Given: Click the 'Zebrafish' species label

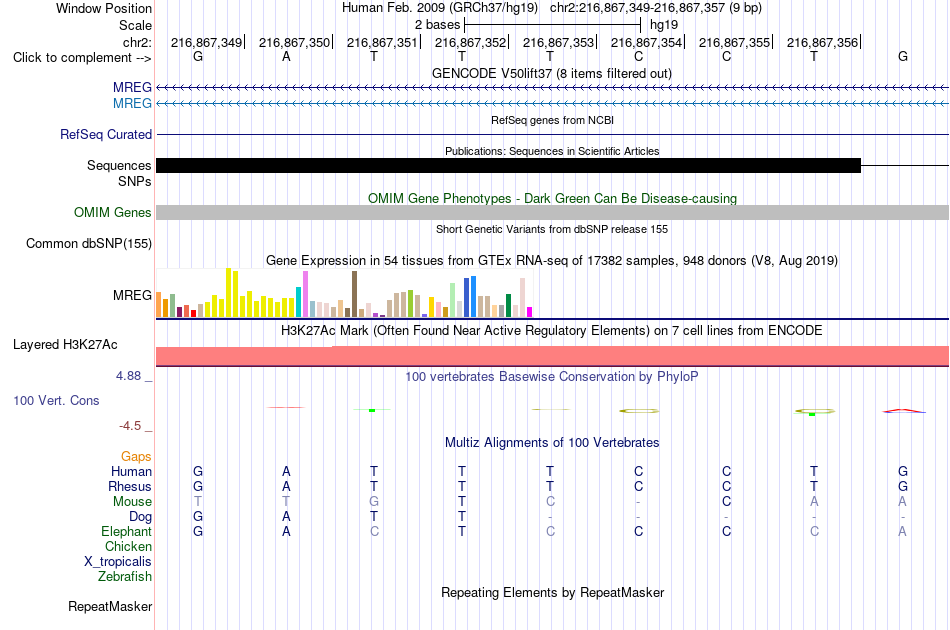Looking at the screenshot, I should [x=125, y=577].
